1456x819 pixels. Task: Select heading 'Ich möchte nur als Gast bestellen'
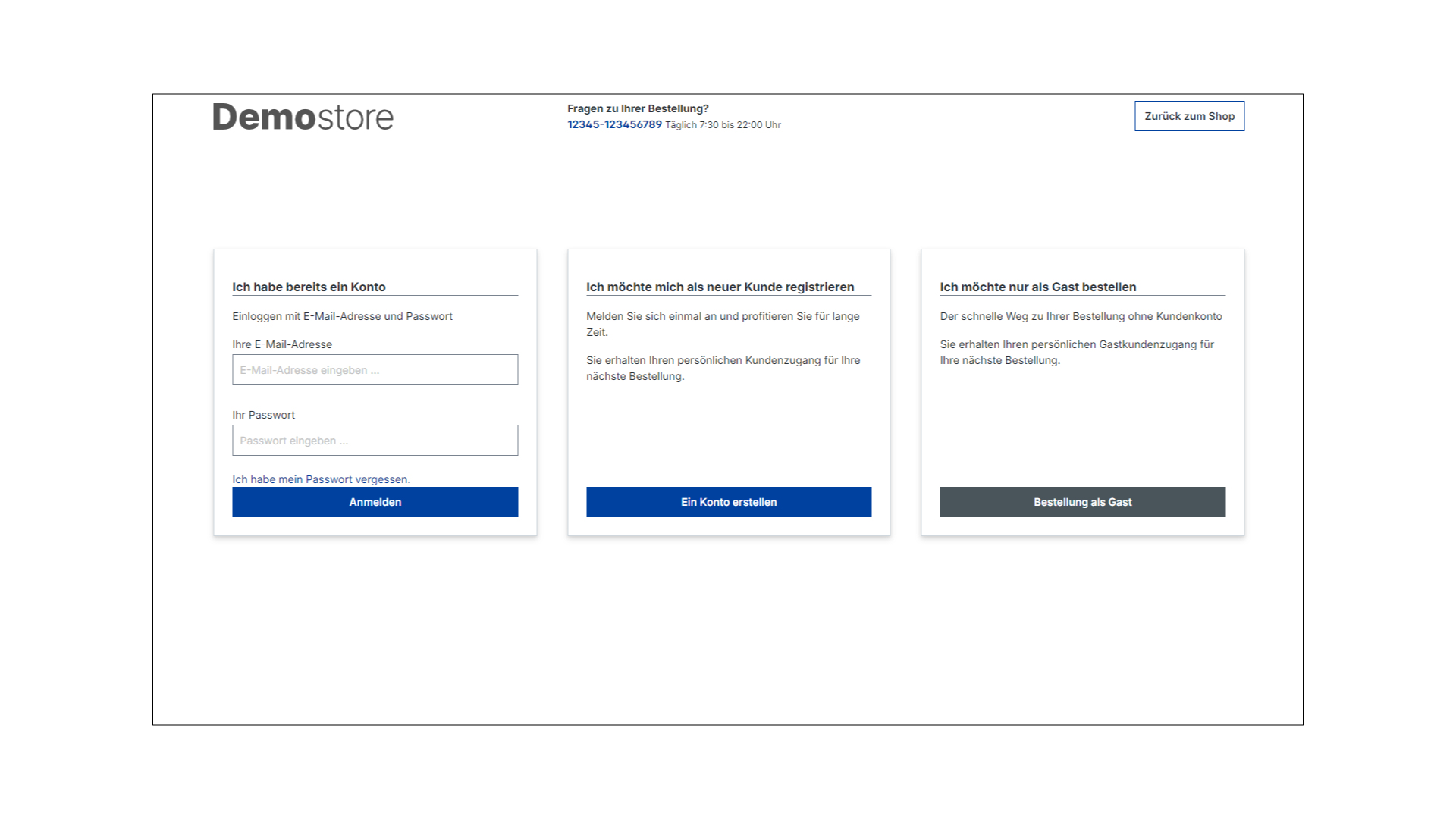coord(1037,287)
